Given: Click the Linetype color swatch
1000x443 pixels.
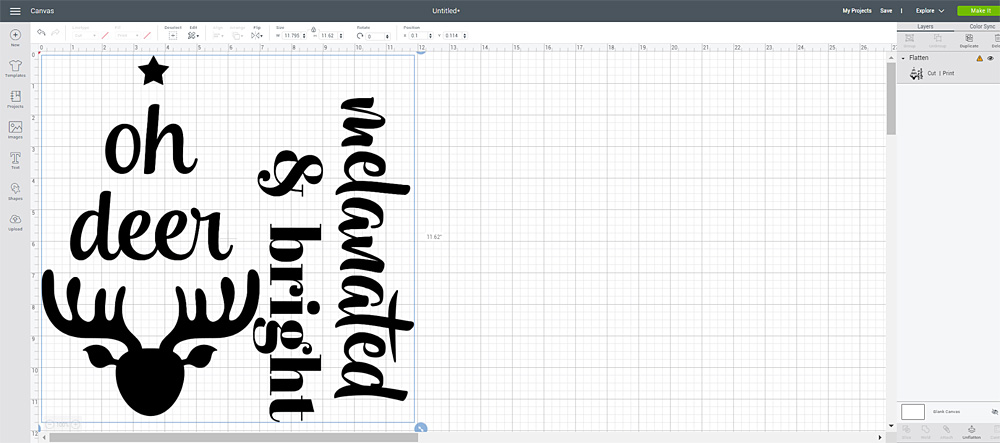Looking at the screenshot, I should tap(105, 36).
